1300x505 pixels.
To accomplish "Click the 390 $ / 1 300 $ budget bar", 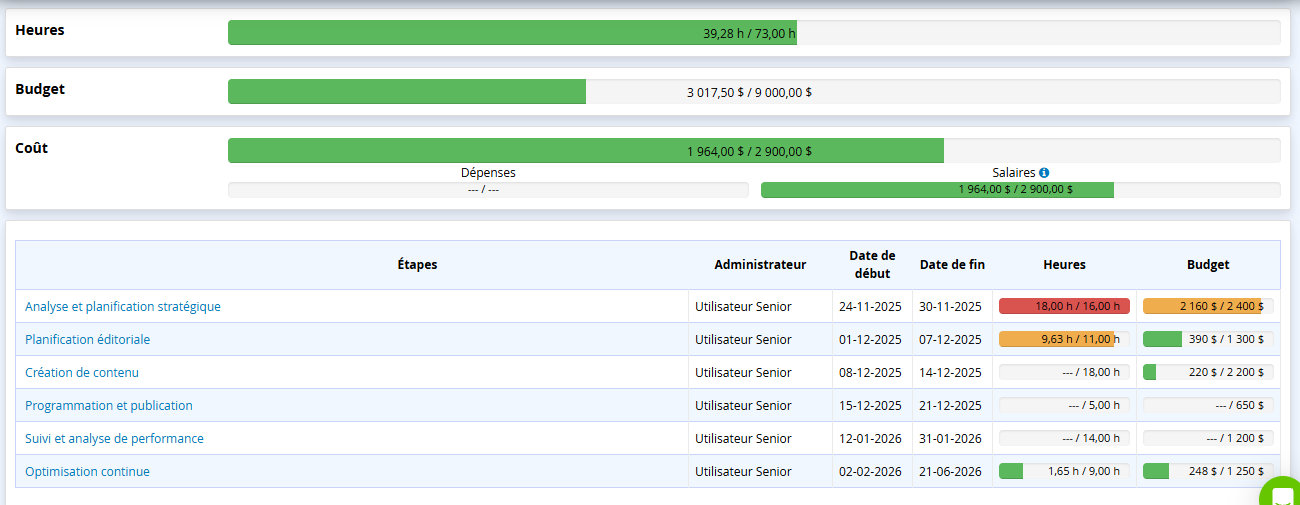I will (x=1208, y=340).
